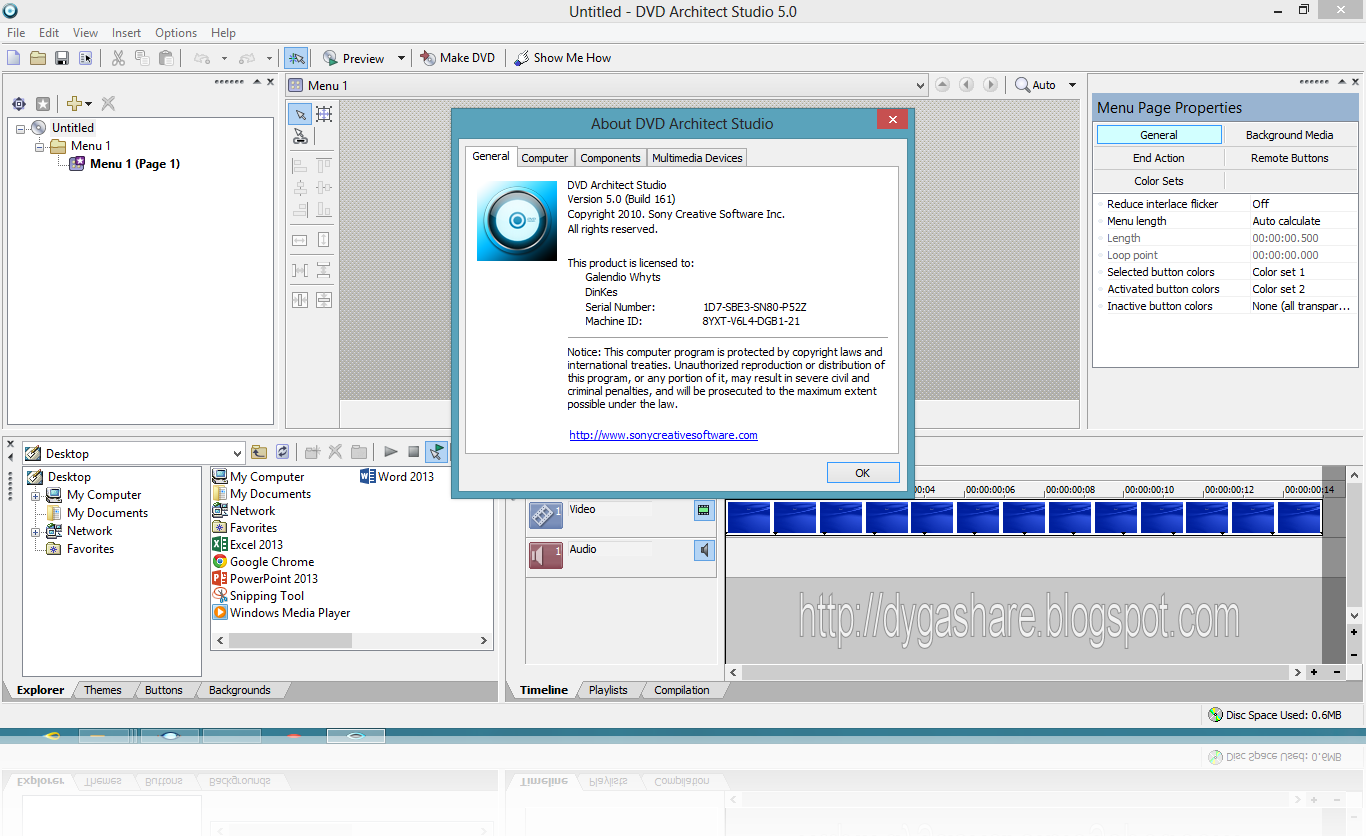1366x836 pixels.
Task: Activate the Selection arrow tool
Action: (300, 114)
